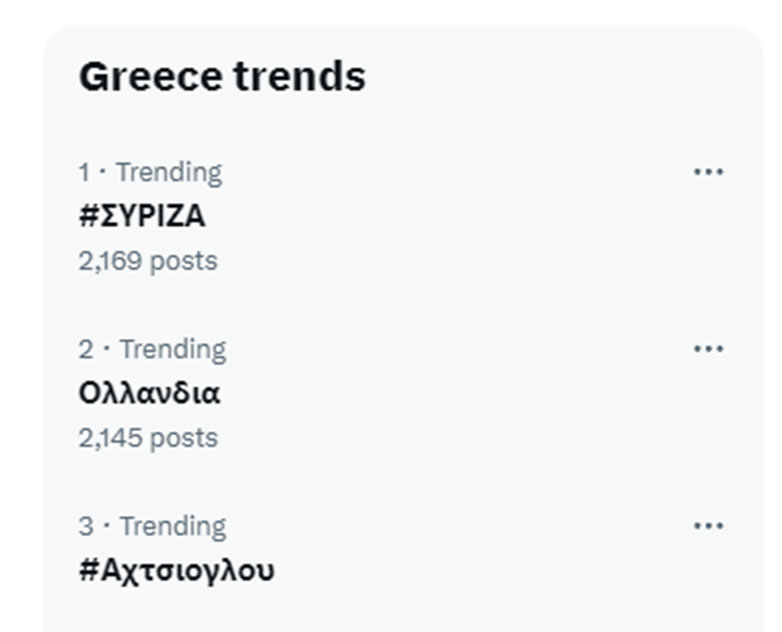Open more options for #Αχτσιογλου trend
Screen dimensions: 782x632
click(x=708, y=526)
